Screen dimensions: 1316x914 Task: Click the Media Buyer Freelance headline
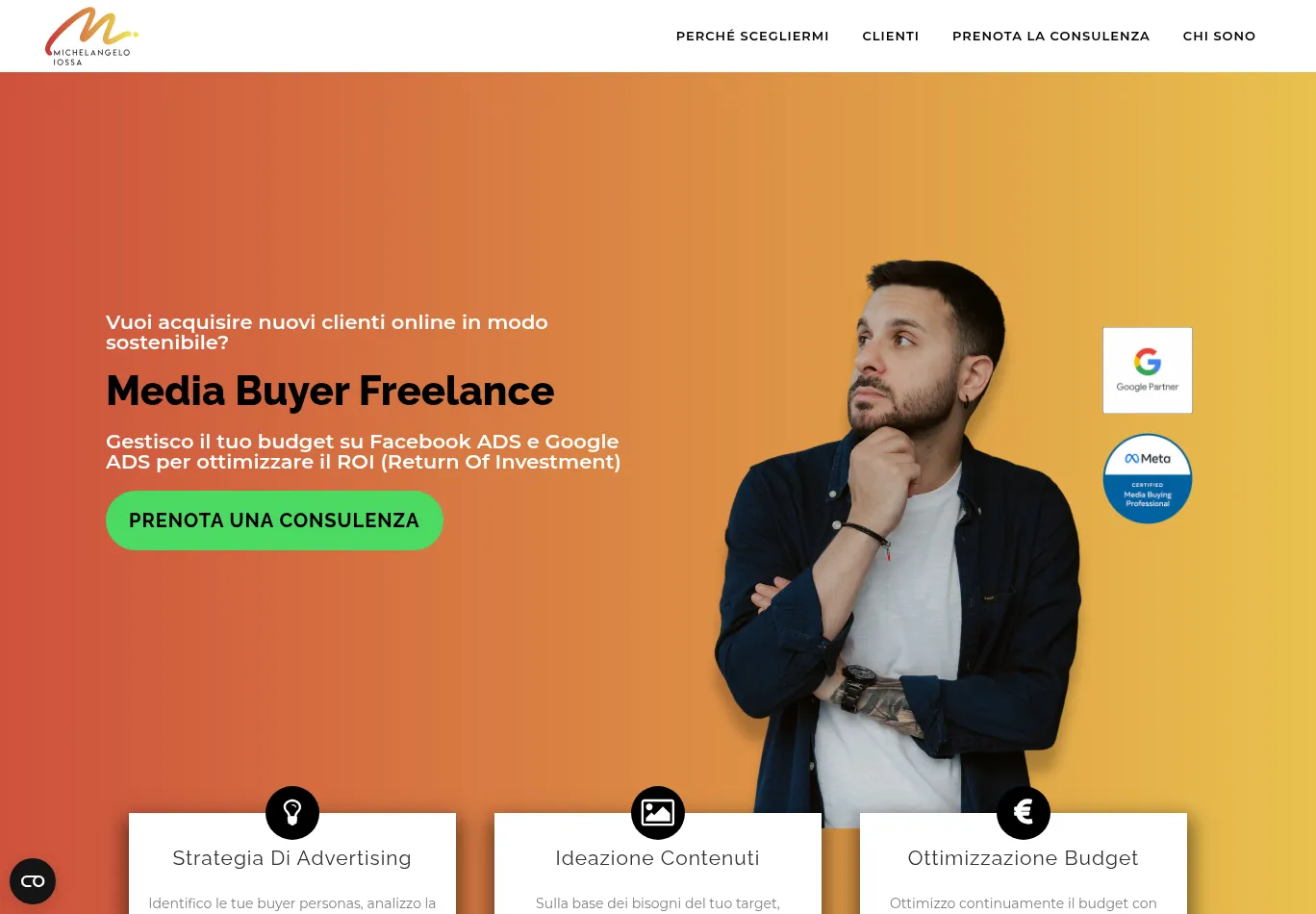(x=330, y=391)
